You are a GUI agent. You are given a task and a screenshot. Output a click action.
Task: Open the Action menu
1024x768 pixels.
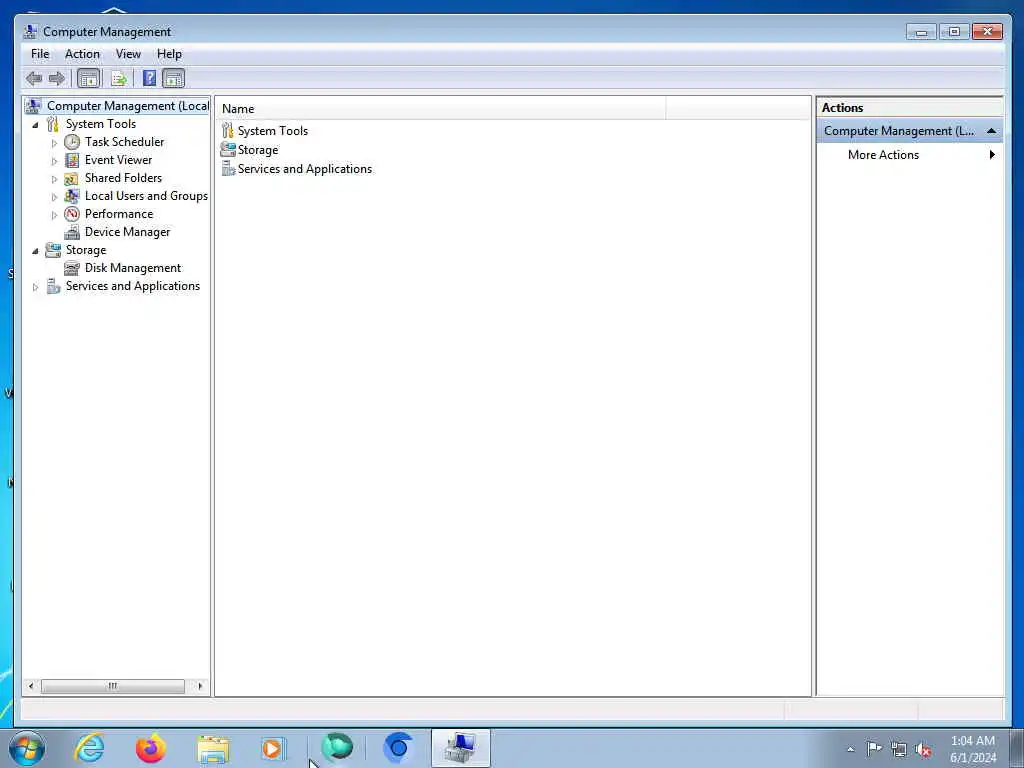82,54
